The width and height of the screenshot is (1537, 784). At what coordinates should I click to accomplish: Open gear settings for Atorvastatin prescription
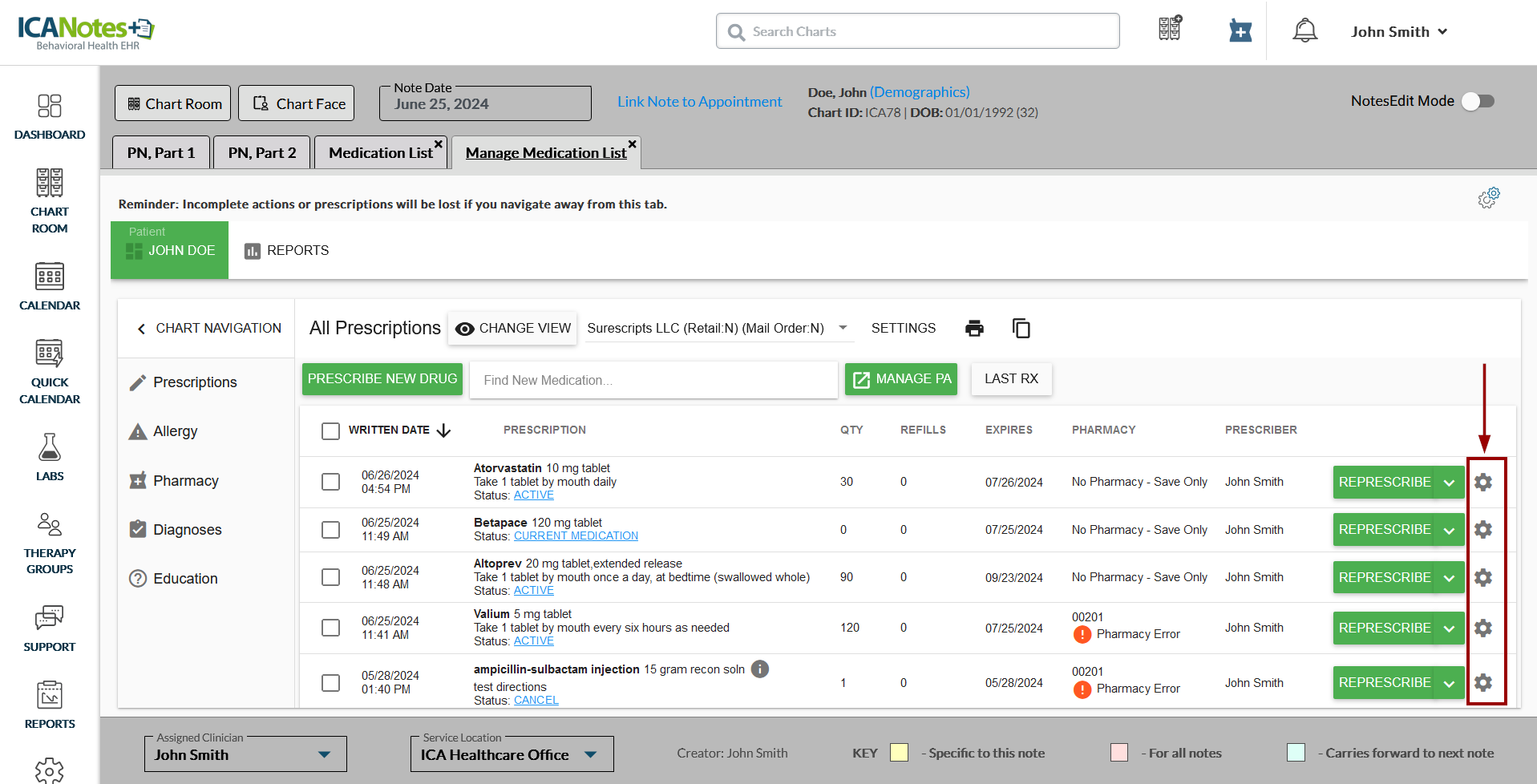(1483, 482)
